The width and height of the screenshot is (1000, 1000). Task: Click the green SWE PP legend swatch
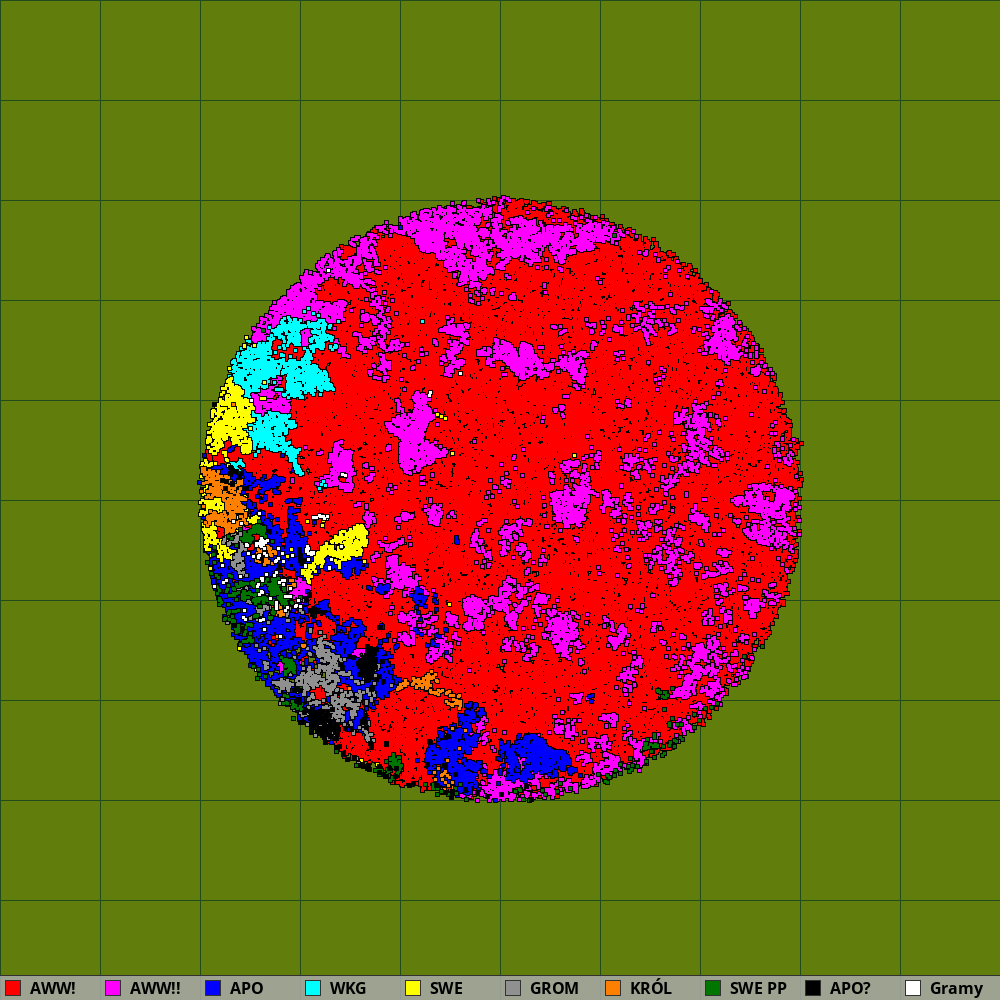pos(713,988)
